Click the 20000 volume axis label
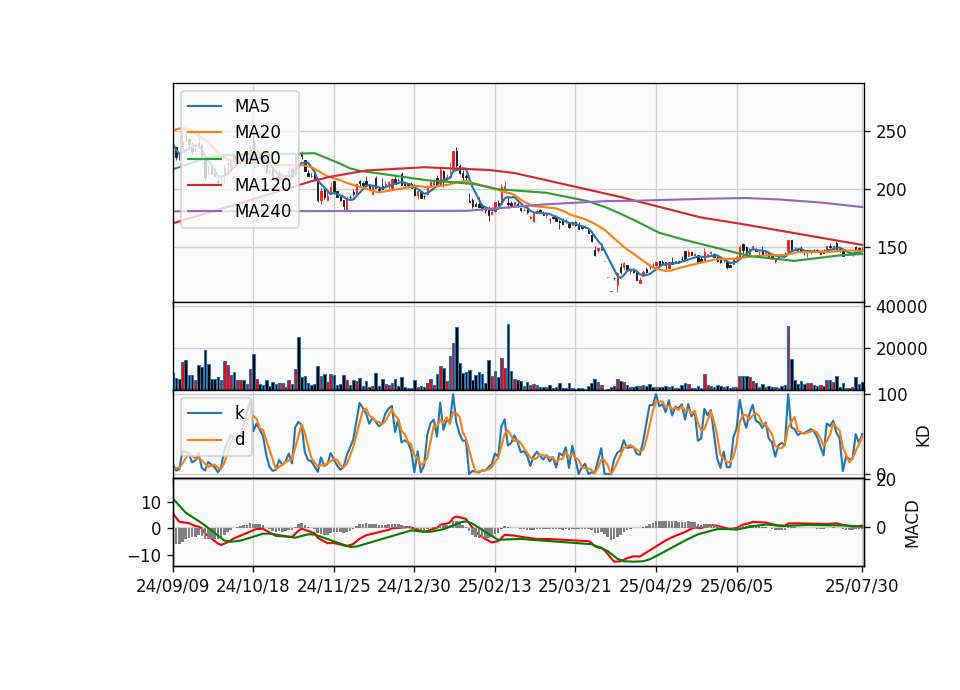 pyautogui.click(x=901, y=349)
